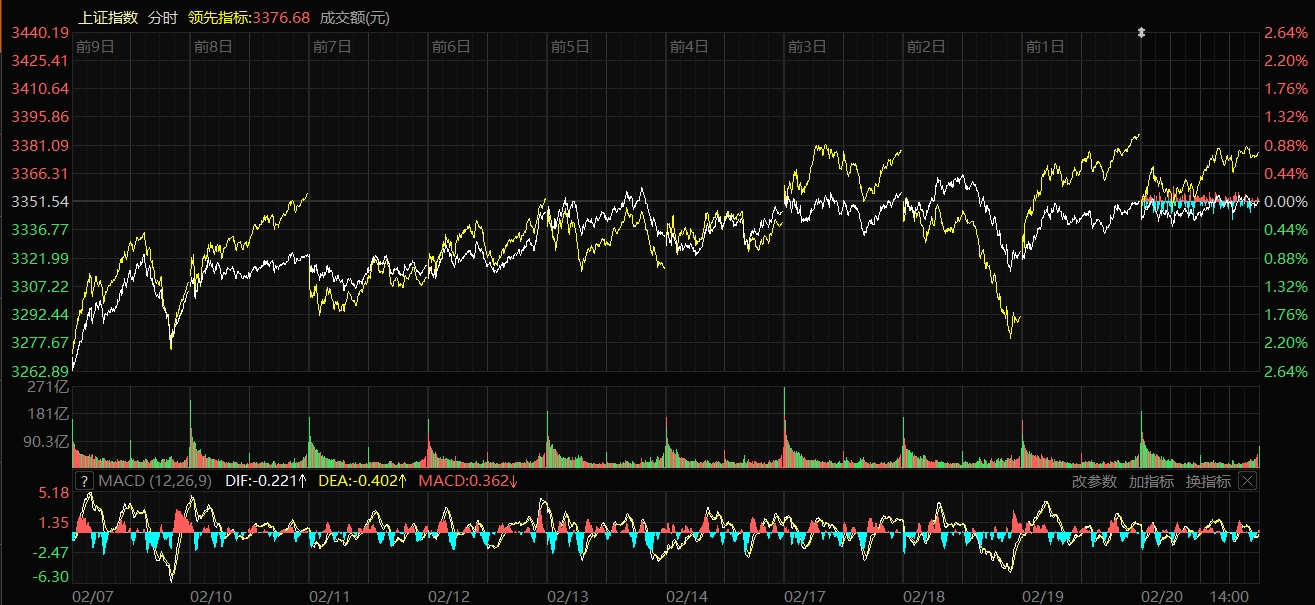Open 换指标 to switch indicator

[1208, 481]
